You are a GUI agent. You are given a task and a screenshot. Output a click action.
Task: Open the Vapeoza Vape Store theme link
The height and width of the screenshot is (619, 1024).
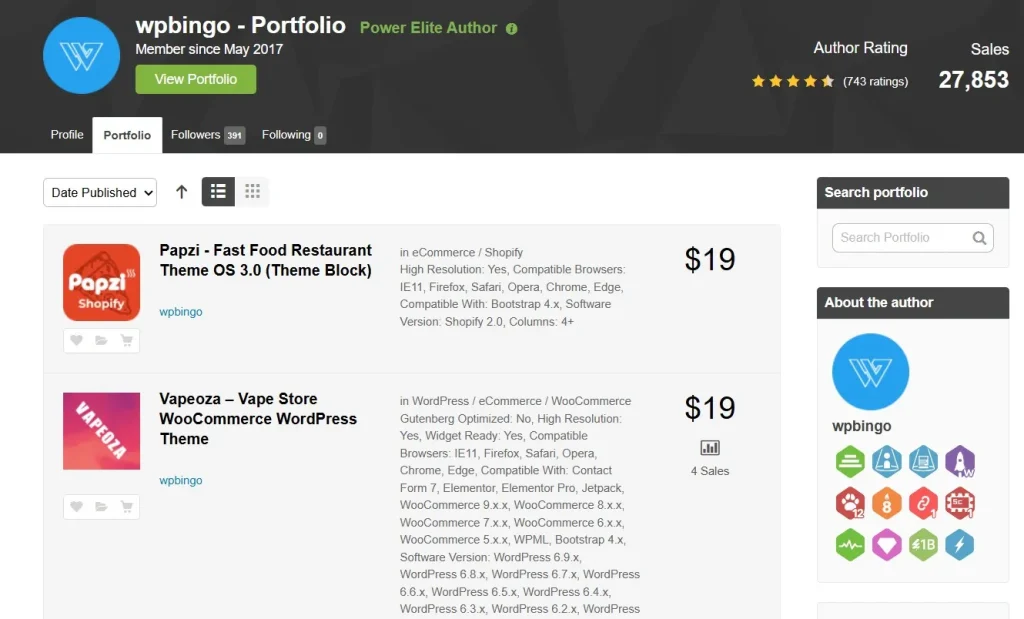[258, 418]
